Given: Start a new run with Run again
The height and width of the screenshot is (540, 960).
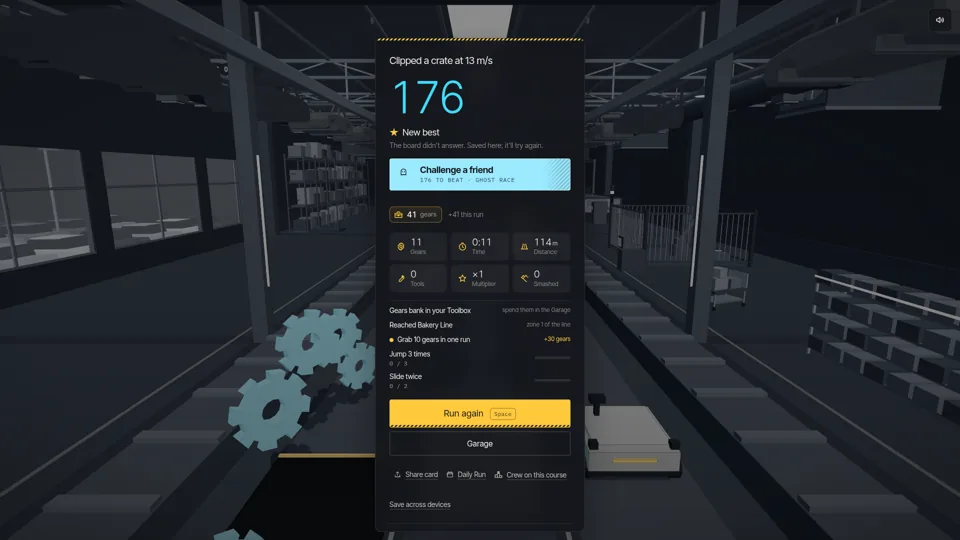Looking at the screenshot, I should click(x=479, y=413).
